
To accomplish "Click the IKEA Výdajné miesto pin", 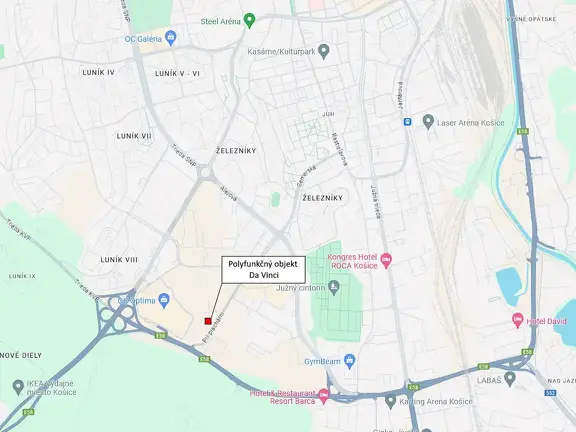I will (x=18, y=387).
